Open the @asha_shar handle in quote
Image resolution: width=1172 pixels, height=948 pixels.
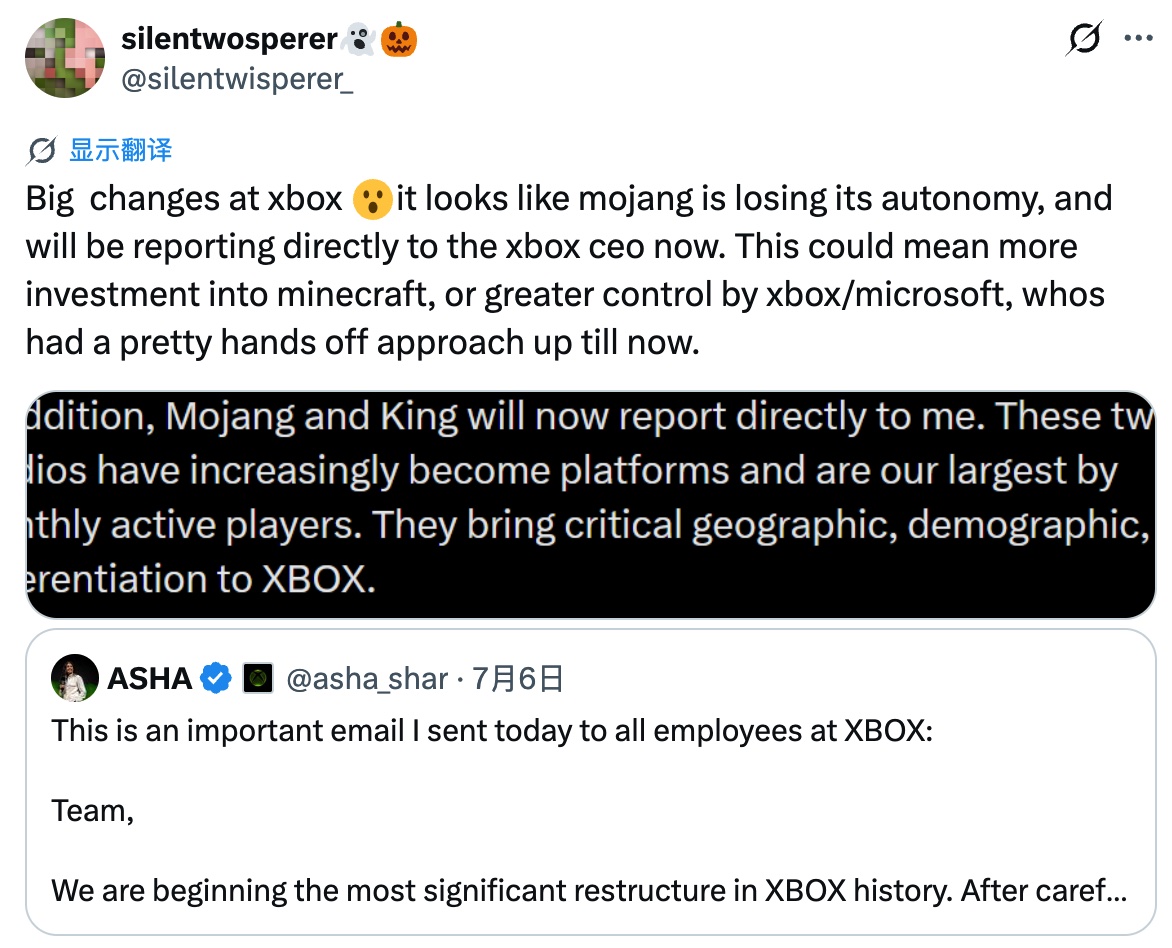[367, 679]
